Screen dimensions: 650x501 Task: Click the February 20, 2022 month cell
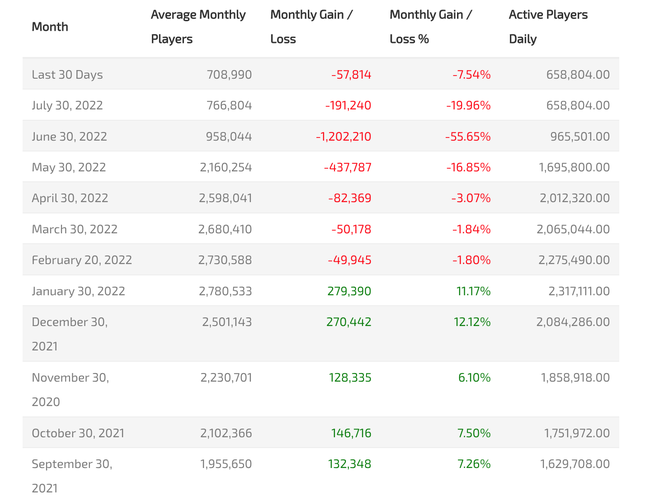point(82,261)
